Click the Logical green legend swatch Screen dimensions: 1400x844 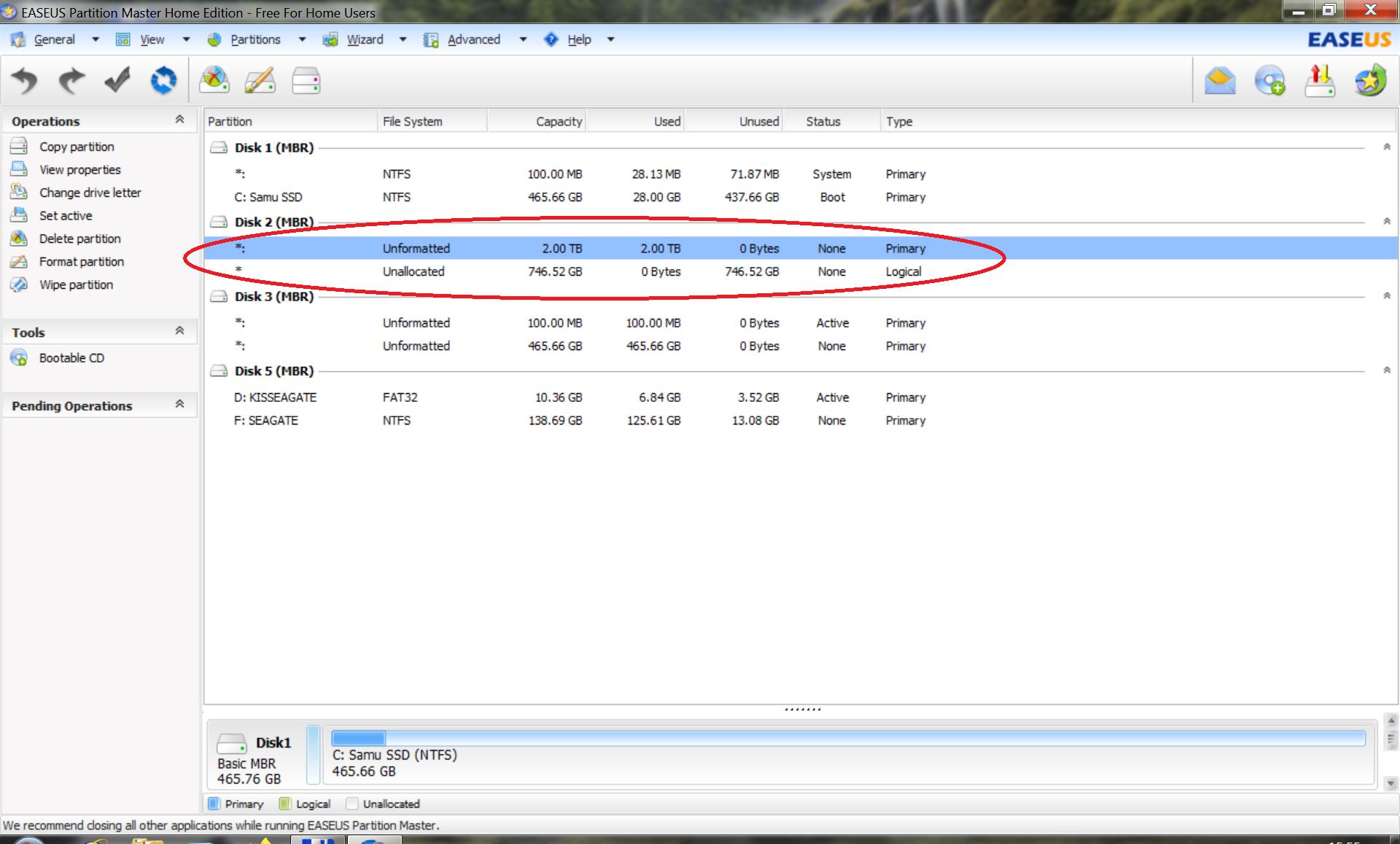click(285, 803)
